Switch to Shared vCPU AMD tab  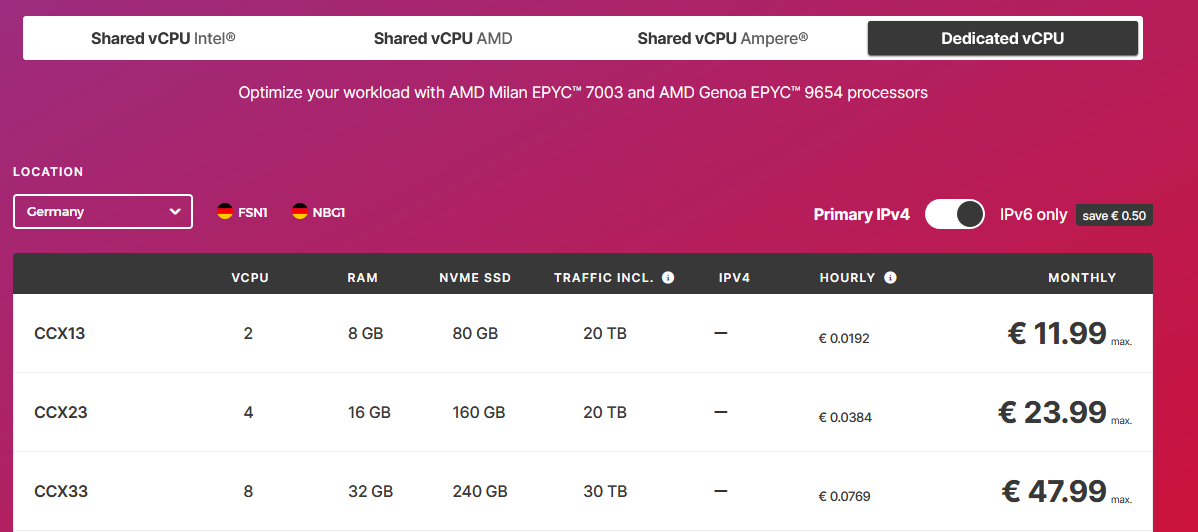(443, 38)
